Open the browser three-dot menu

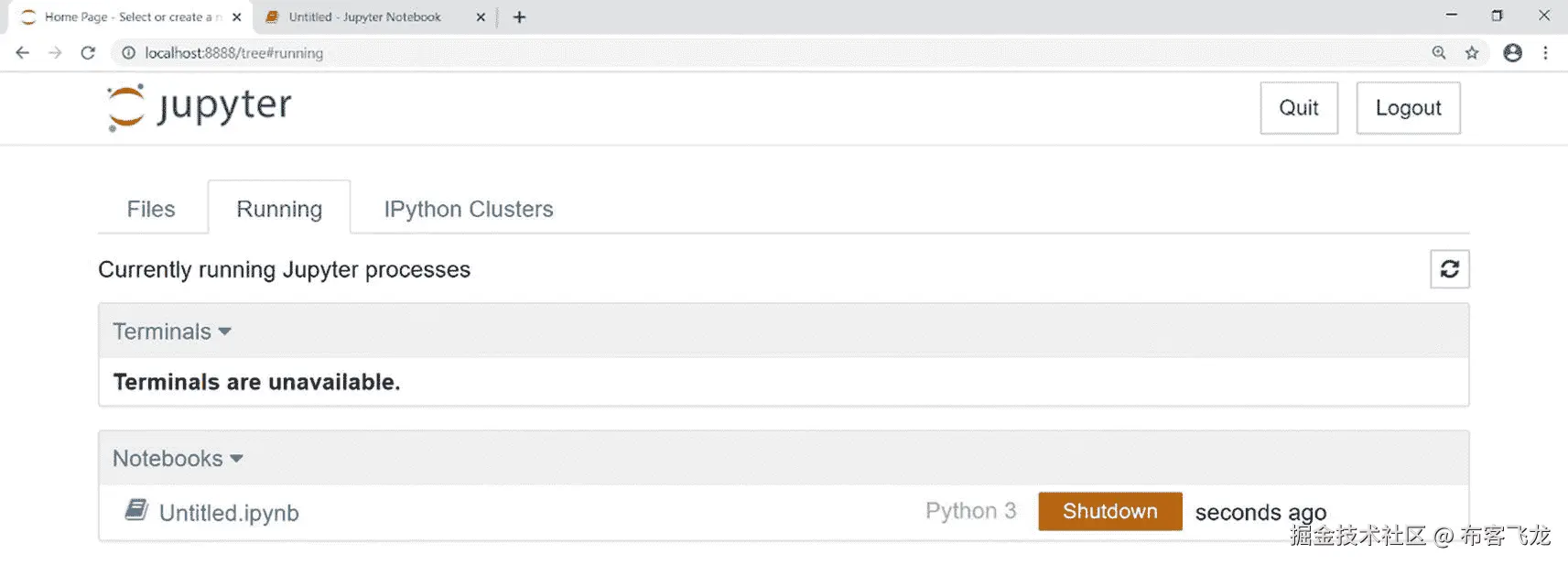[1545, 53]
